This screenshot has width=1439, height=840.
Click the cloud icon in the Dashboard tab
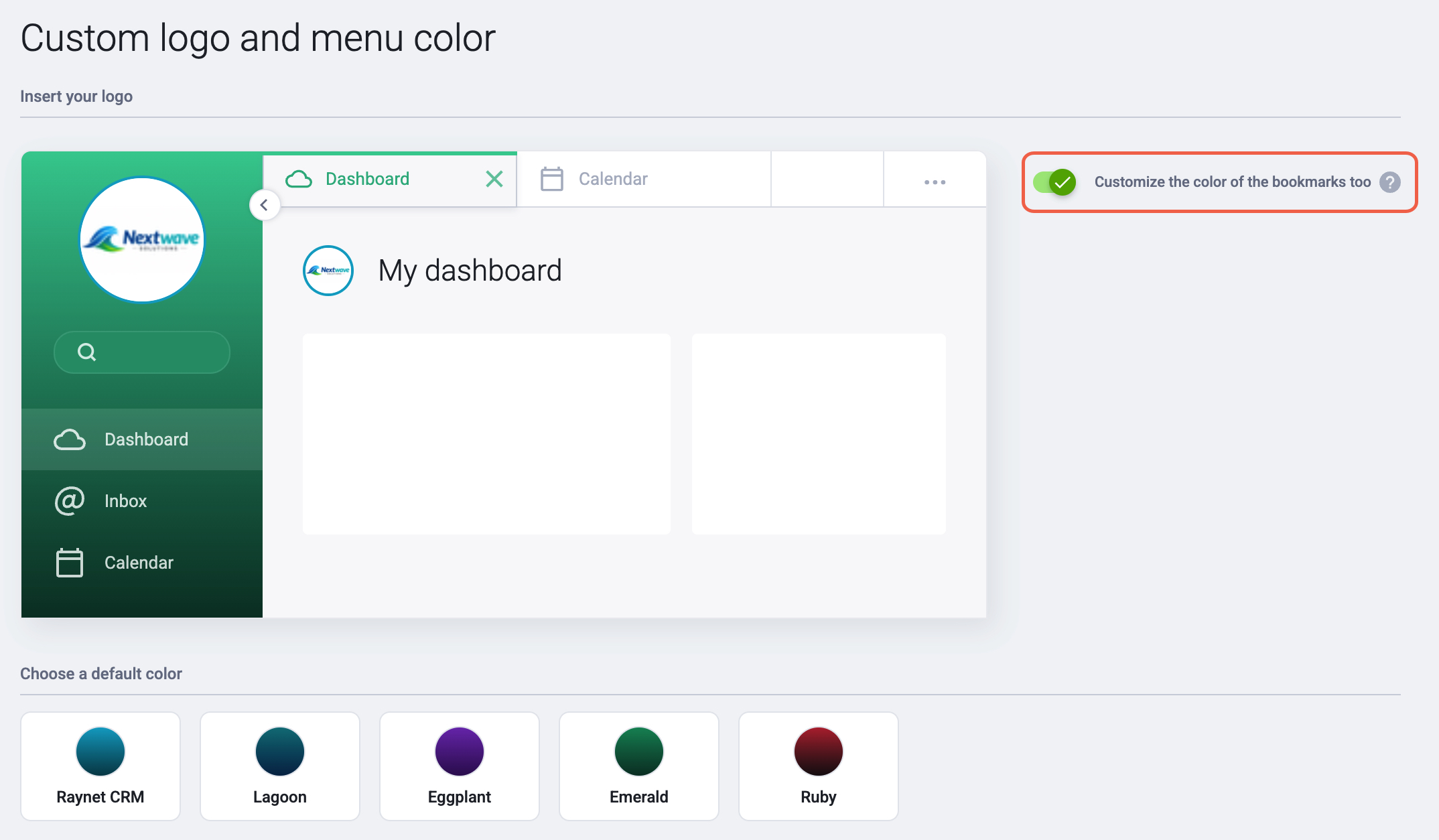[x=299, y=179]
